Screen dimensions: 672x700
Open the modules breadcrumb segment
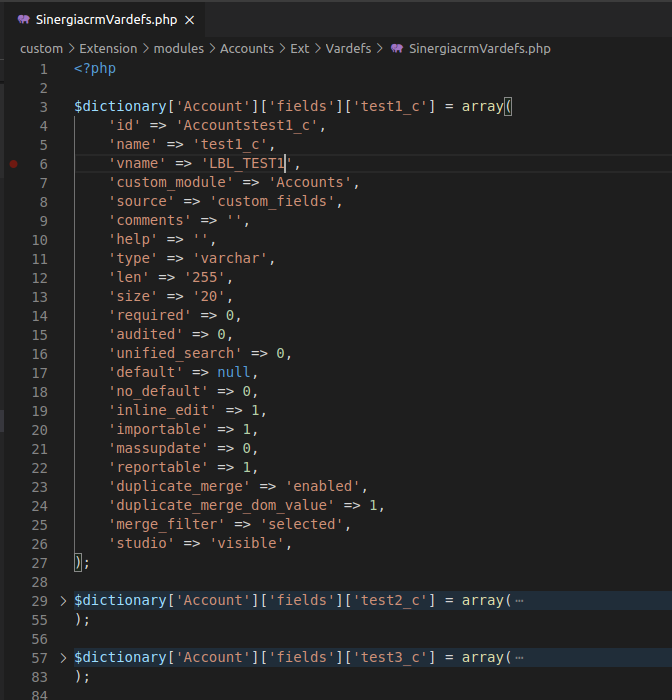click(x=179, y=49)
